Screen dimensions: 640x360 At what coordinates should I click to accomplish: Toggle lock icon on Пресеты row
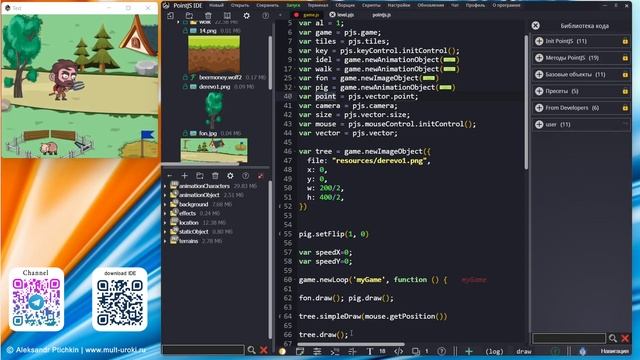point(625,91)
